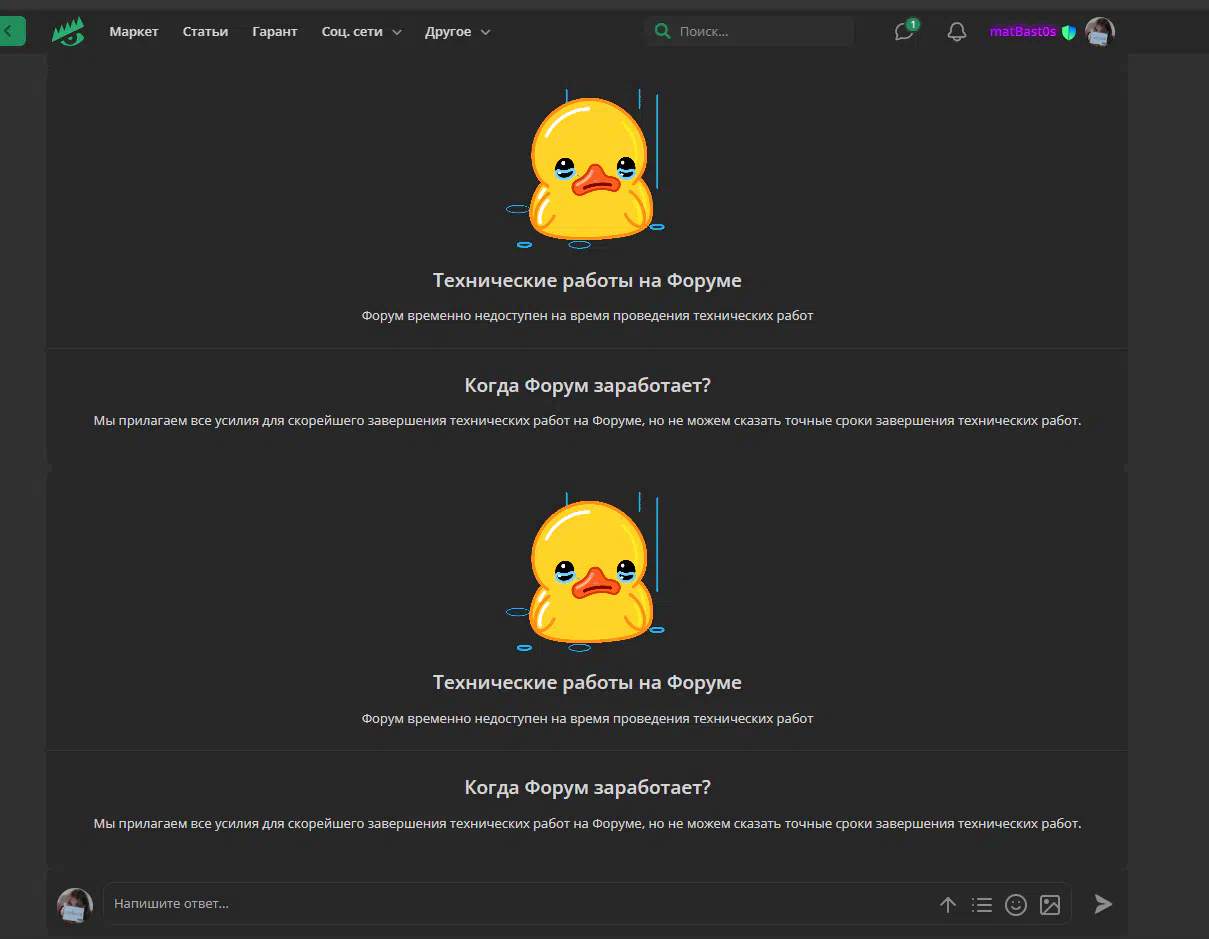Click the avatar beside the reply field
Screen dimensions: 1209x939
pos(75,905)
